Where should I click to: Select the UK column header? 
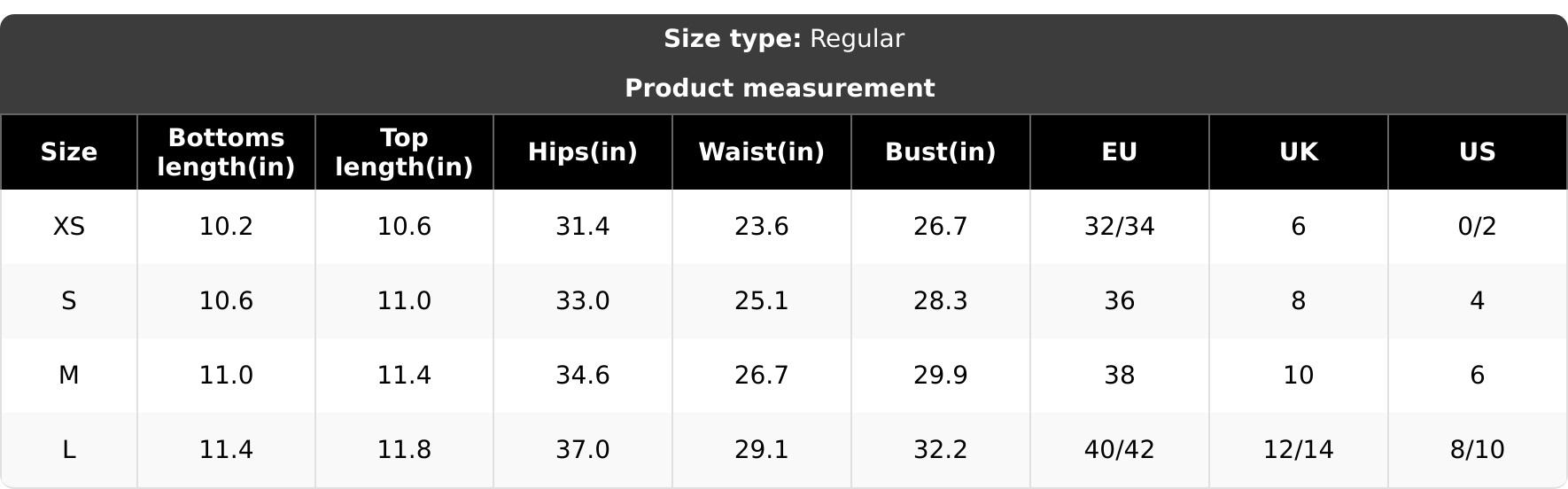click(1299, 152)
